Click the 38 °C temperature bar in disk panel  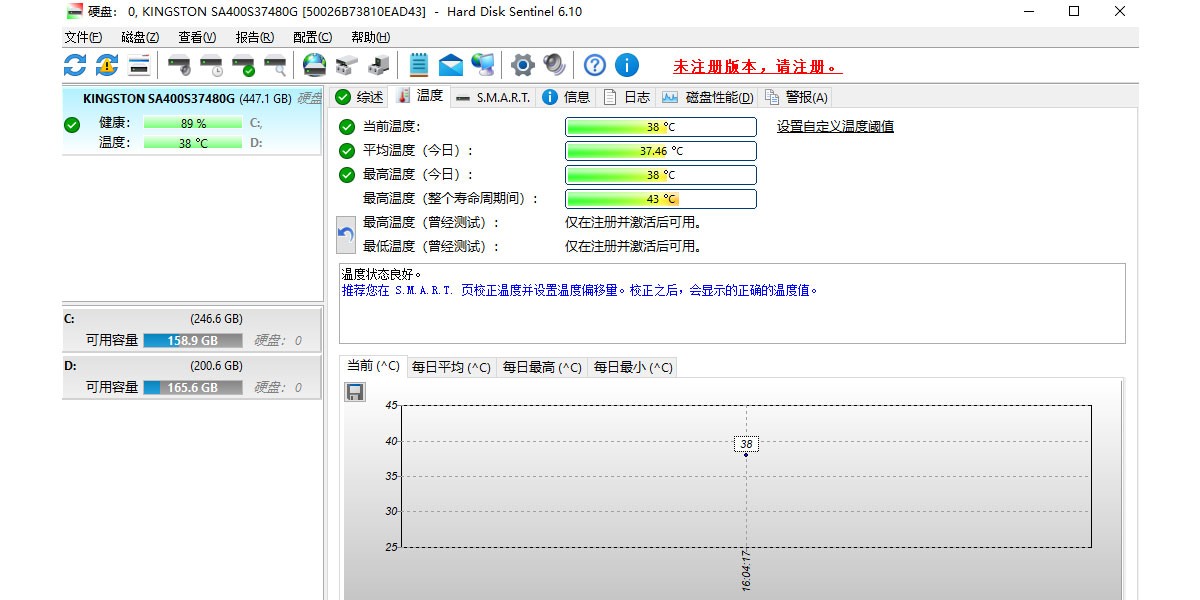[x=193, y=143]
